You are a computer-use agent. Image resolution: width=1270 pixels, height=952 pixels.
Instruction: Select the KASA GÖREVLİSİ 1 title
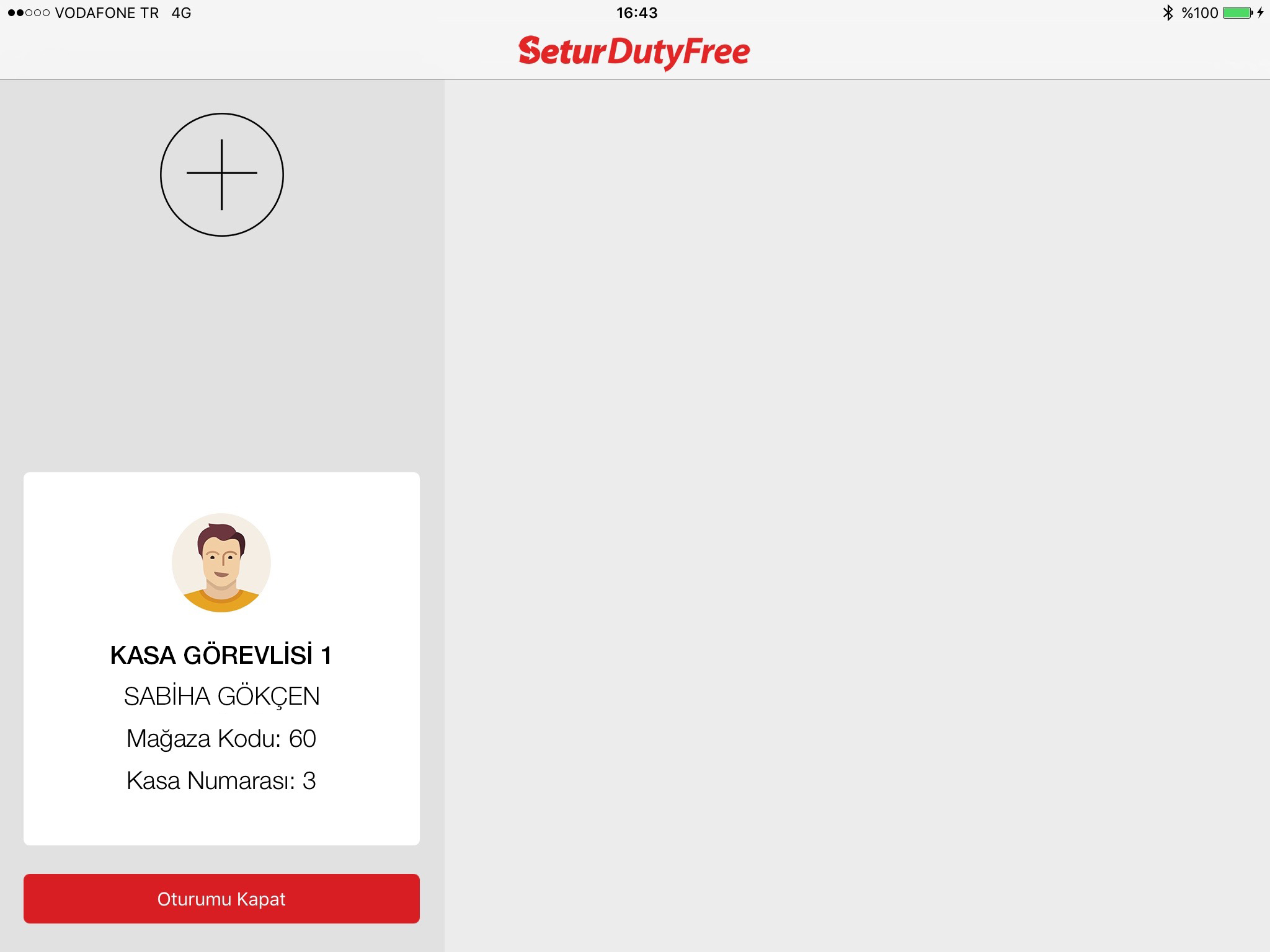(221, 655)
